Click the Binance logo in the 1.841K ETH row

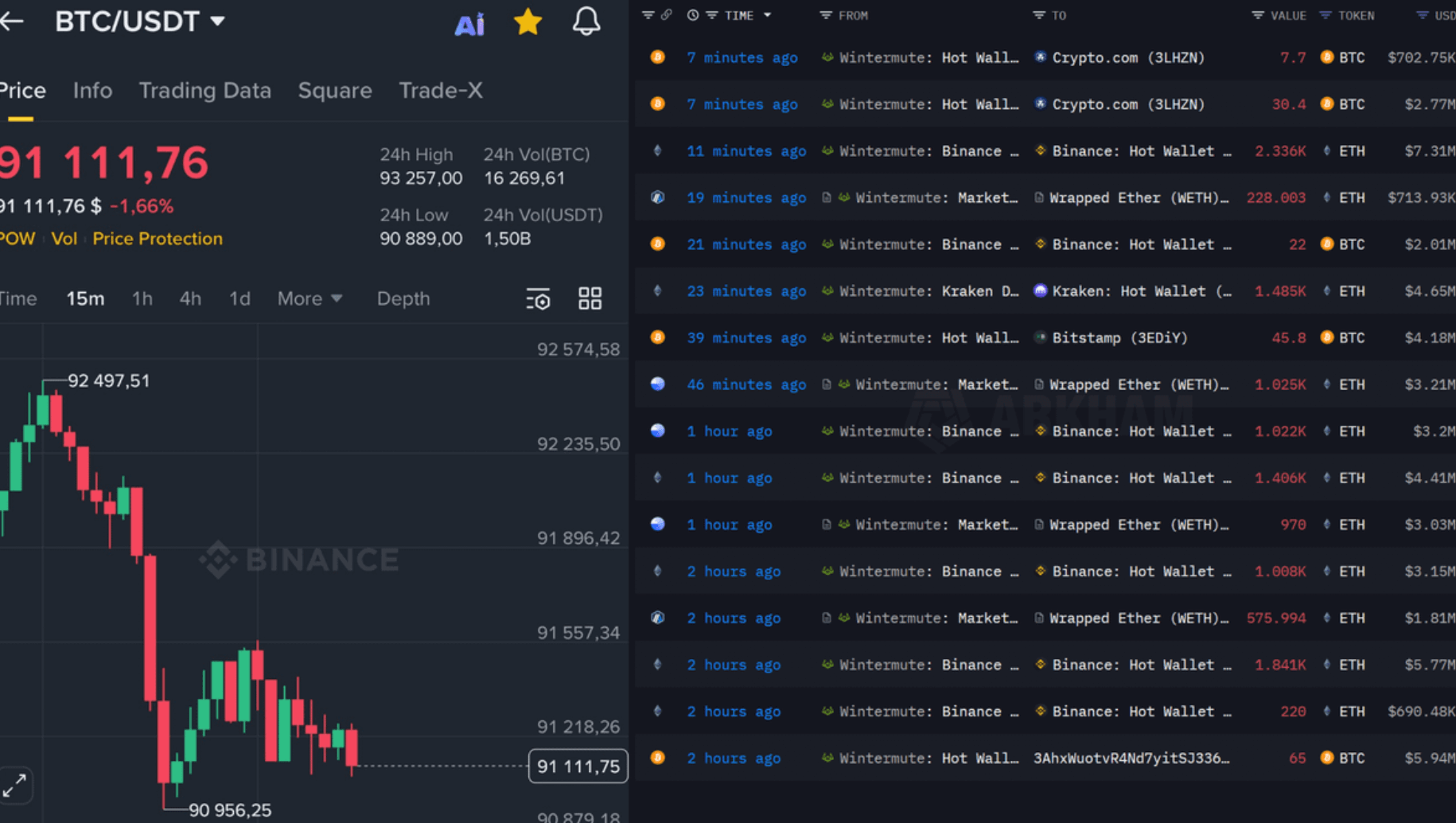pyautogui.click(x=1040, y=665)
